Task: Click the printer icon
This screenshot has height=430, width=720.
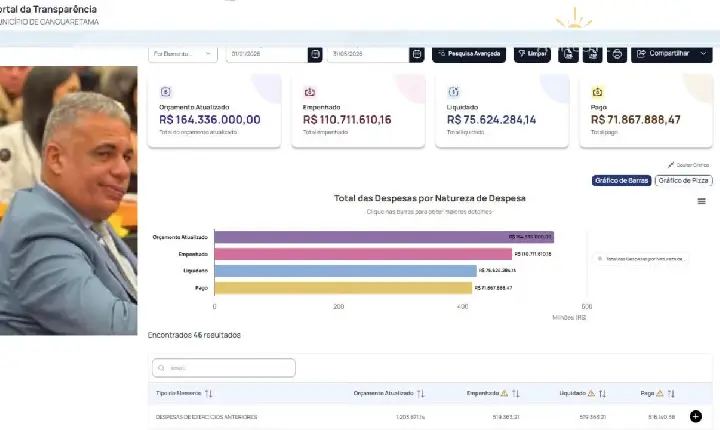Action: coord(617,54)
